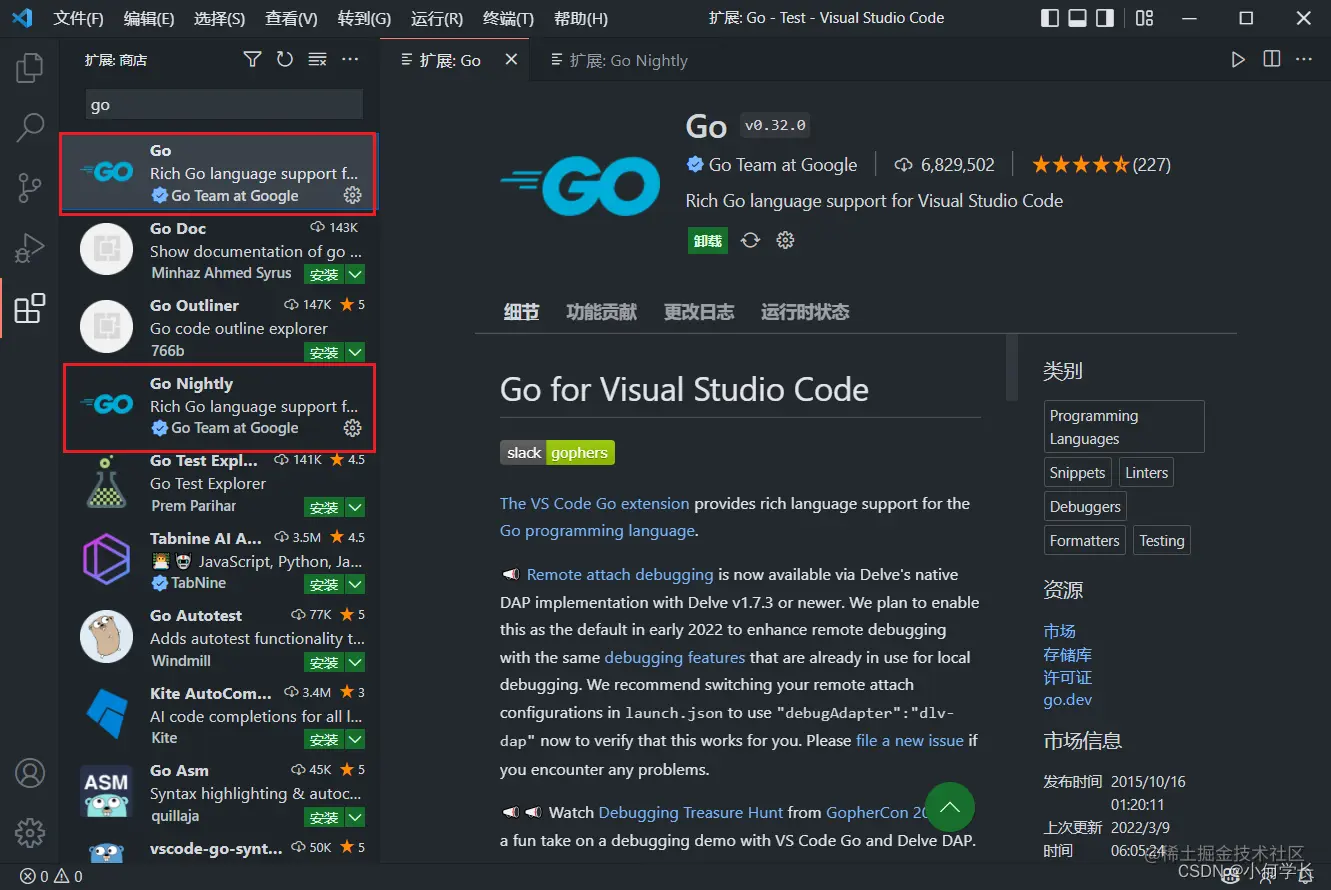Open the 运行(R) menu
Image resolution: width=1331 pixels, height=890 pixels.
pos(437,18)
